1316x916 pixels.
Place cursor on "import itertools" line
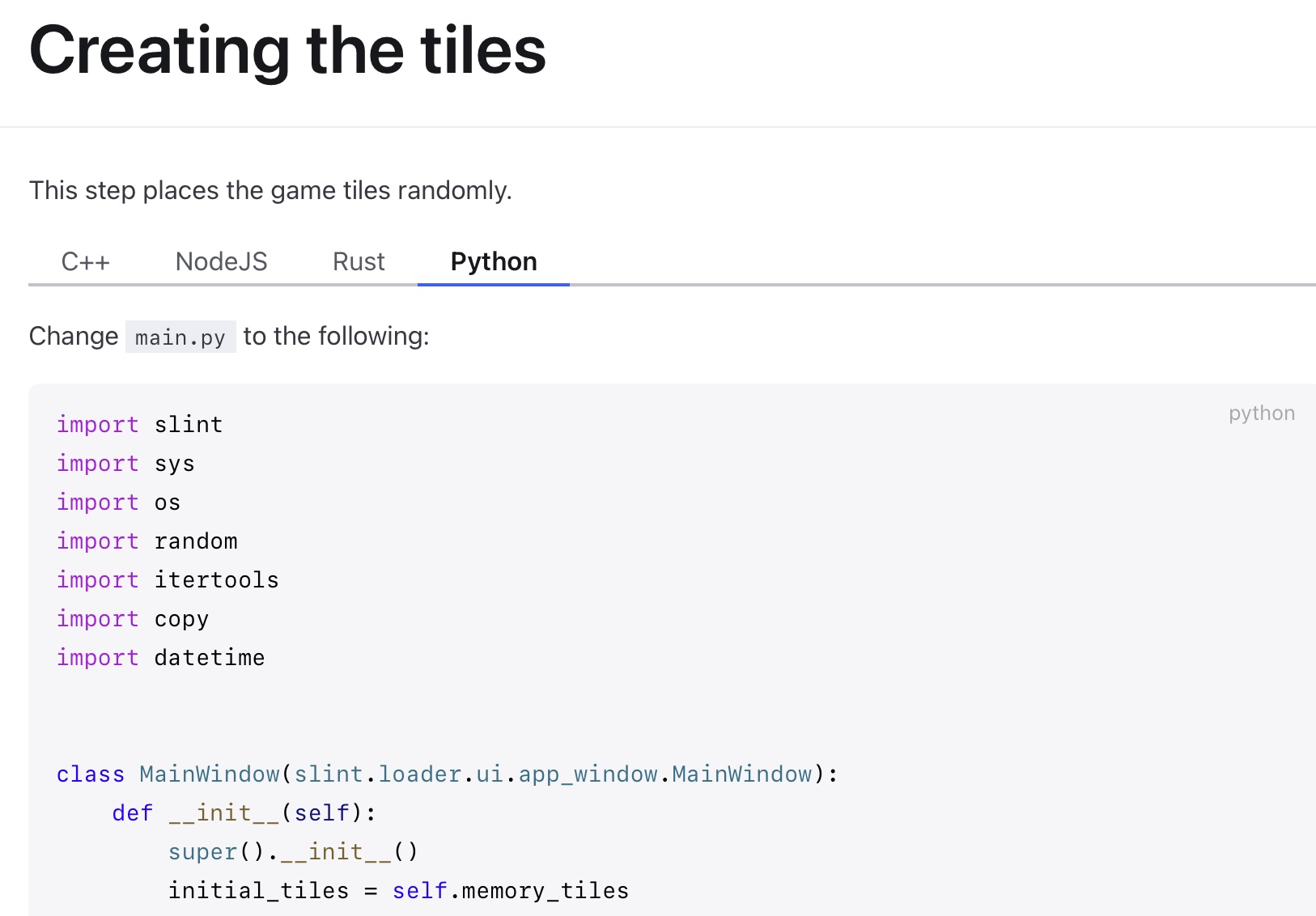(x=168, y=580)
